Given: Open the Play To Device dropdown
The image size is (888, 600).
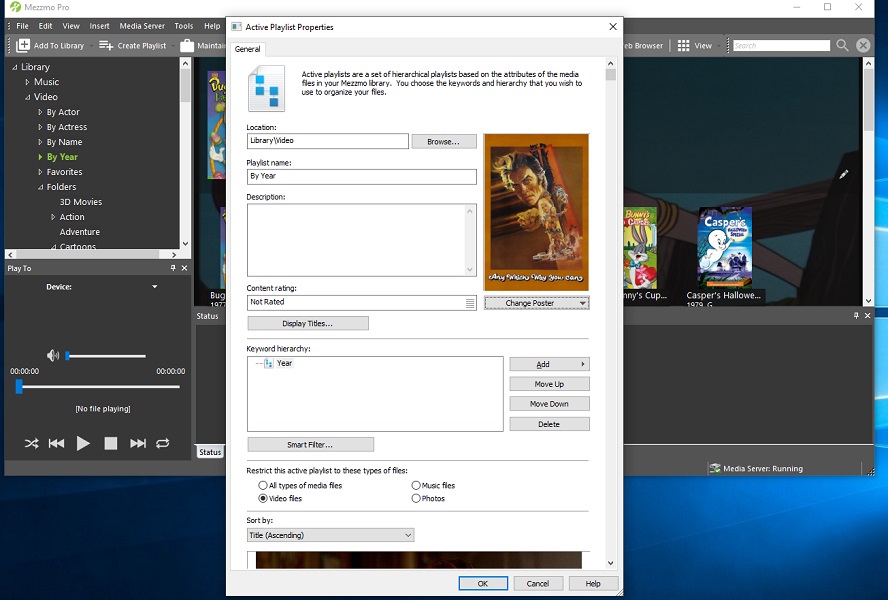Looking at the screenshot, I should pos(155,287).
